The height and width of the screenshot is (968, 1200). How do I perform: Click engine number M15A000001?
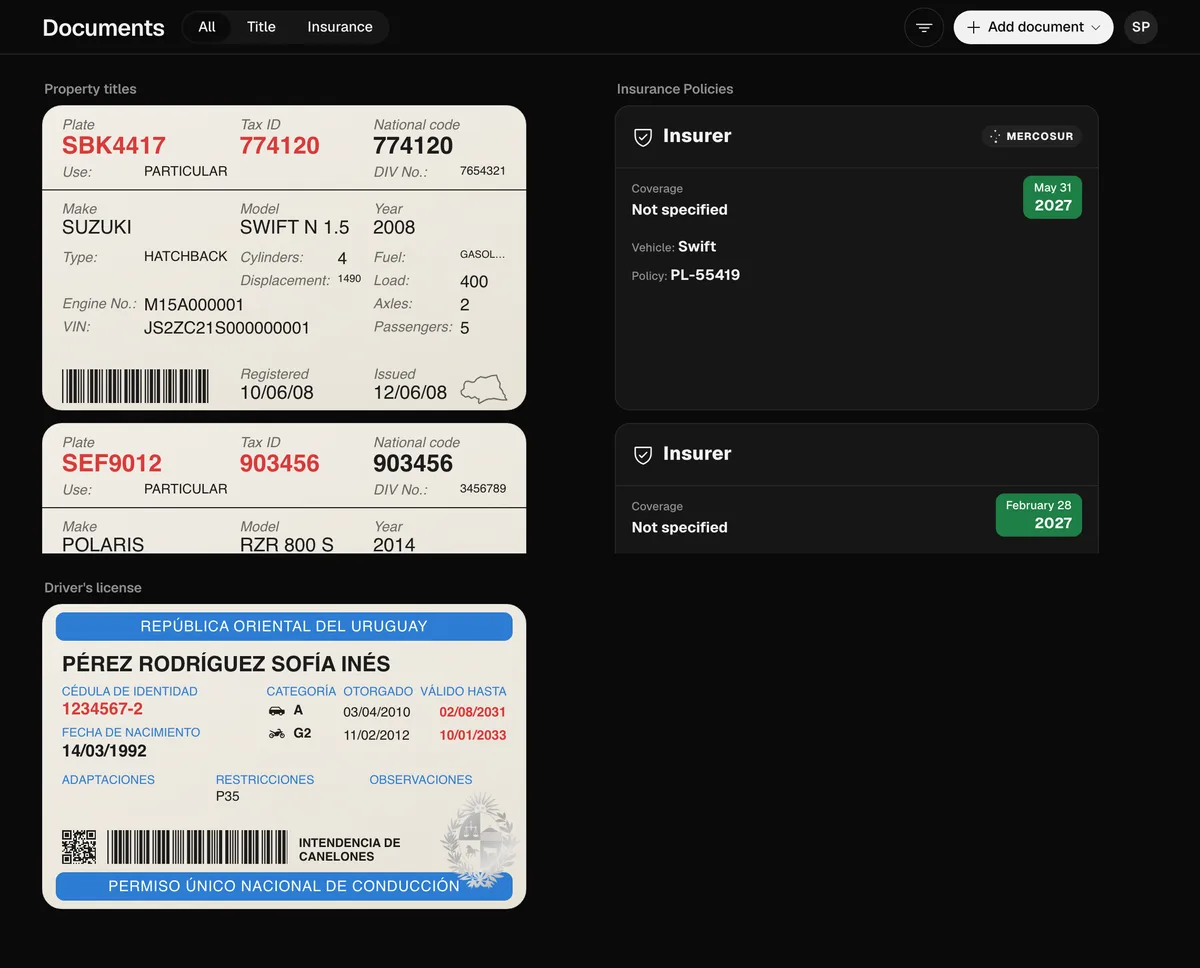coord(194,305)
